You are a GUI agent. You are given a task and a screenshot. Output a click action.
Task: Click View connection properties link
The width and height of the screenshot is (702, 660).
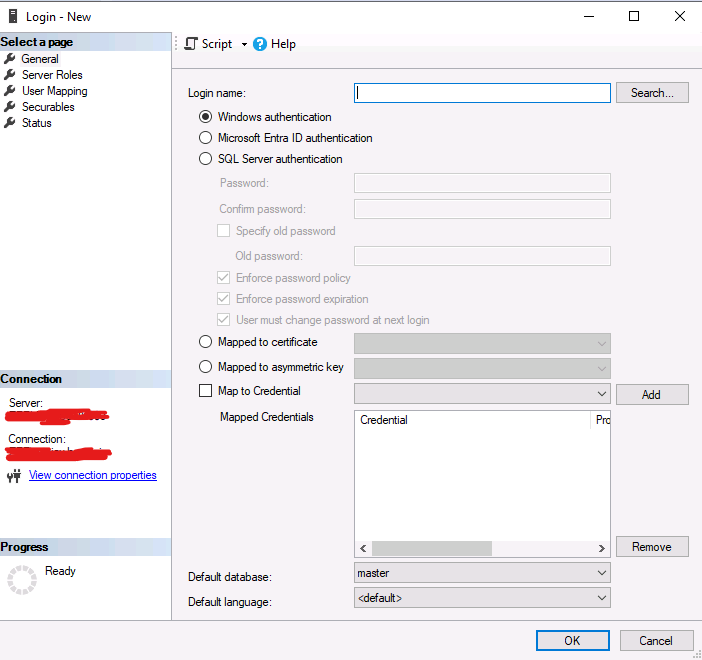(93, 475)
